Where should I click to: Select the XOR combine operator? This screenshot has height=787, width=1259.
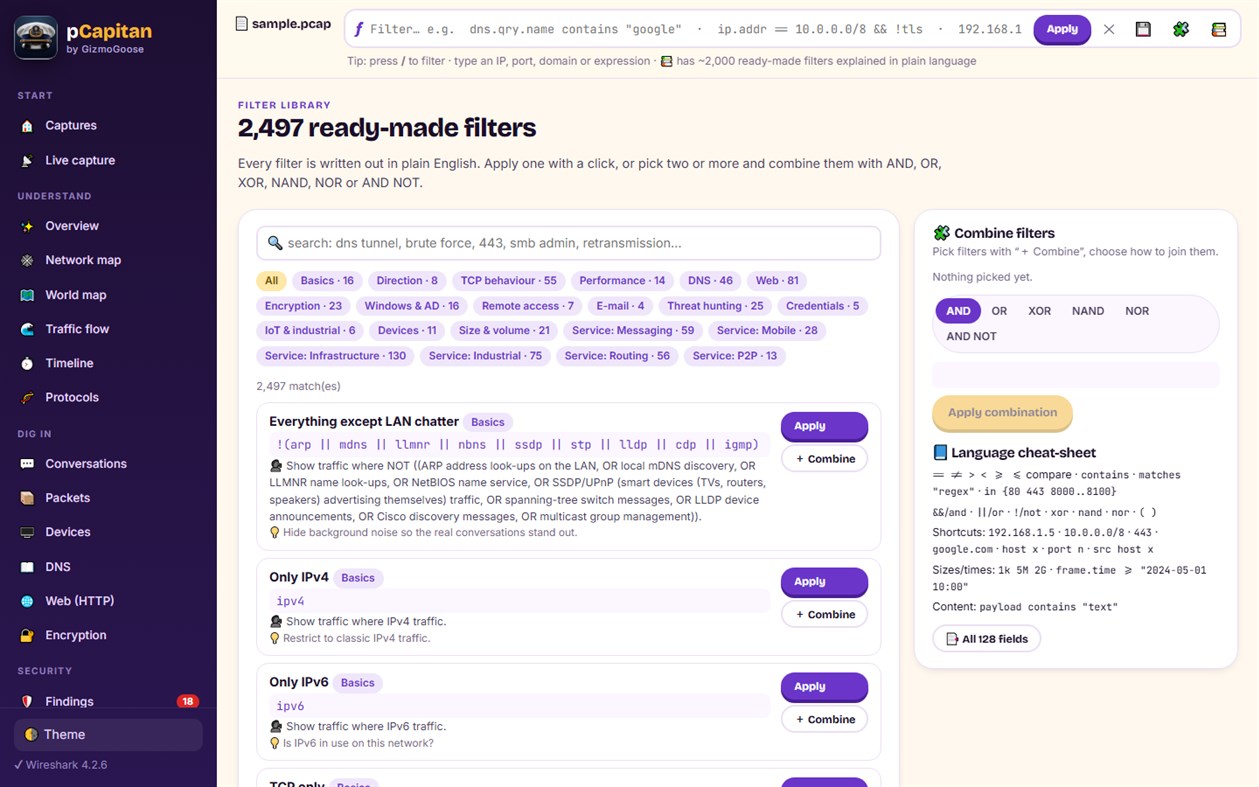click(1040, 311)
